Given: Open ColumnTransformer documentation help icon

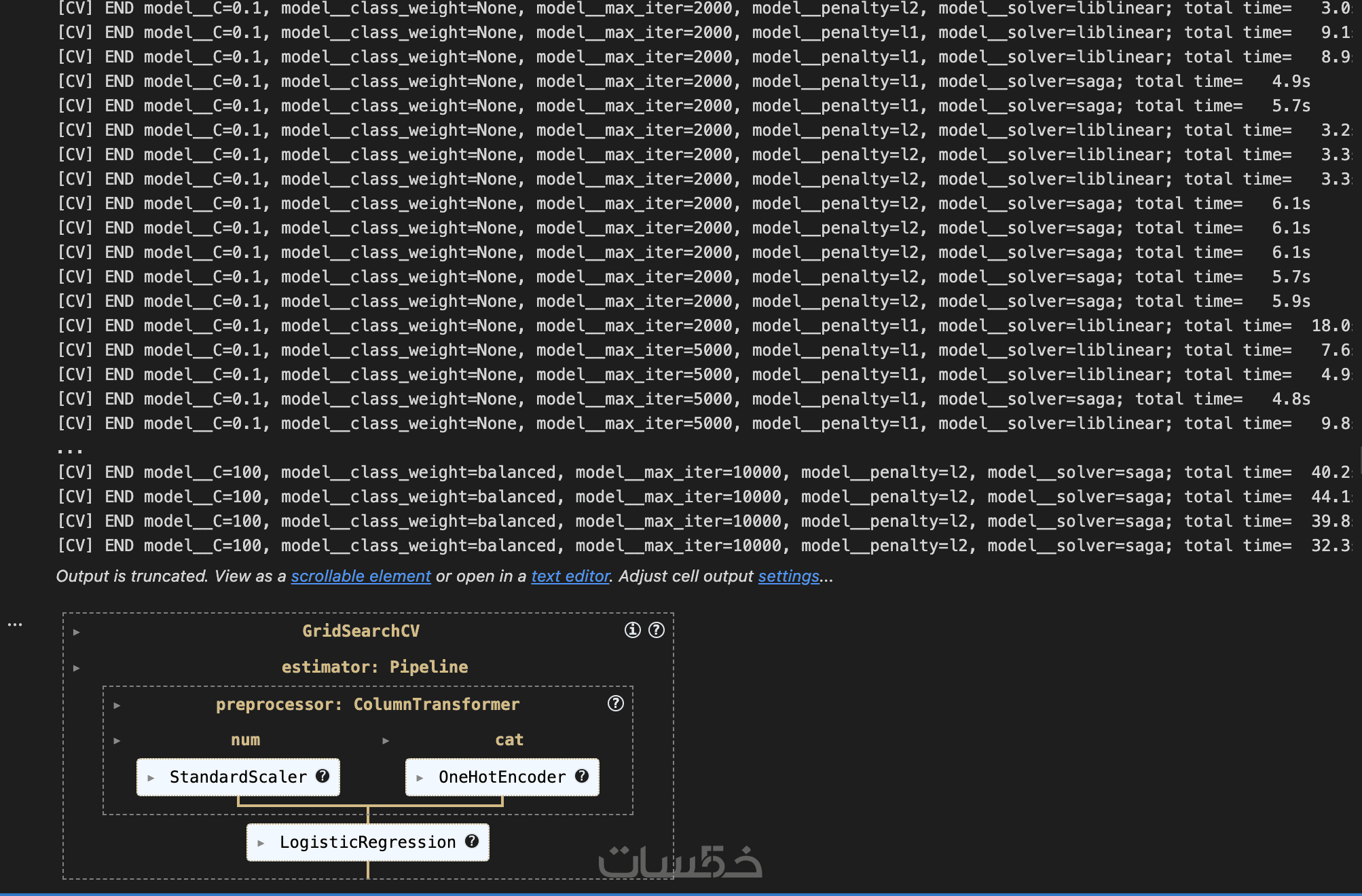Looking at the screenshot, I should (x=615, y=703).
